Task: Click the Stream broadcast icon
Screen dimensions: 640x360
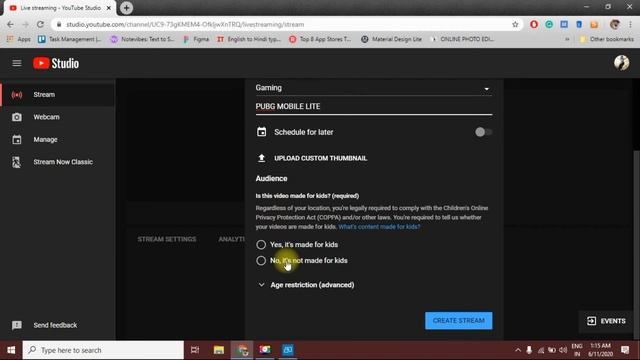Action: tap(17, 95)
